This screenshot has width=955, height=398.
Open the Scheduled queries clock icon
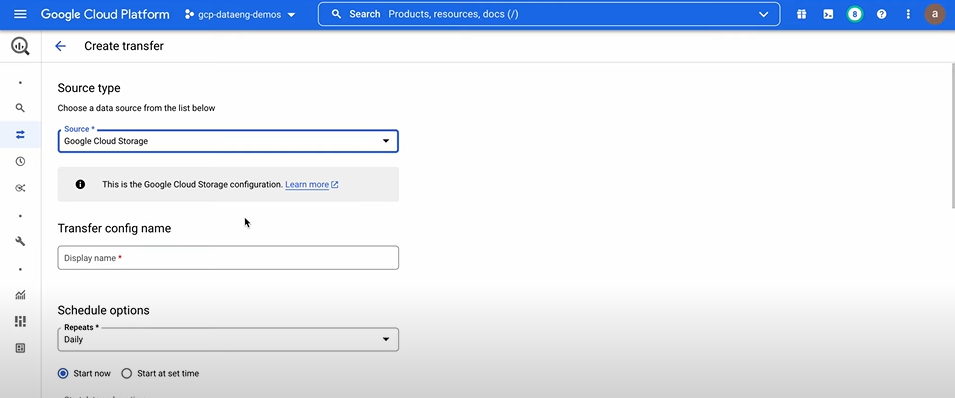20,162
